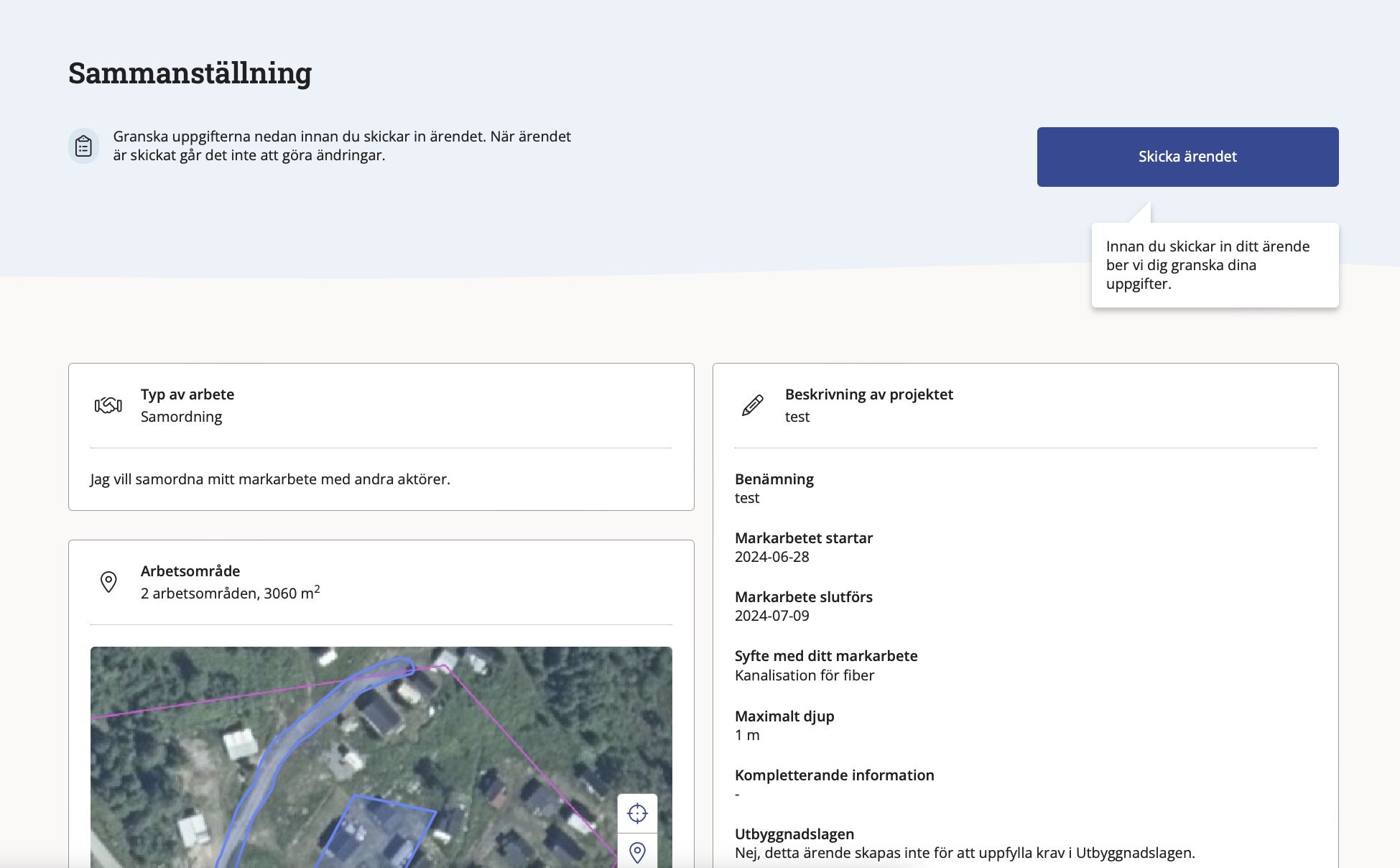
Task: Click the end date 2024-07-09
Action: tap(772, 616)
